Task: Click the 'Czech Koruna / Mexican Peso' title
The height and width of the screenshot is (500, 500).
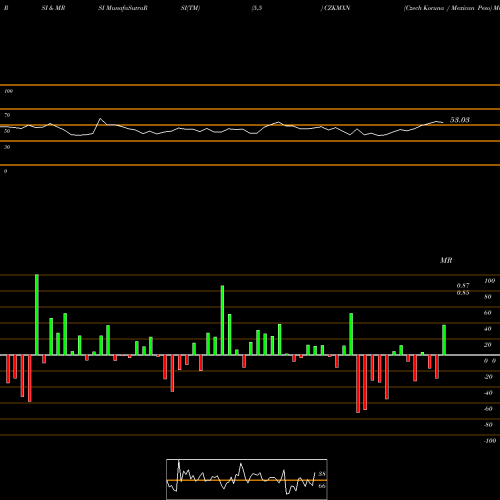Action: coord(448,8)
